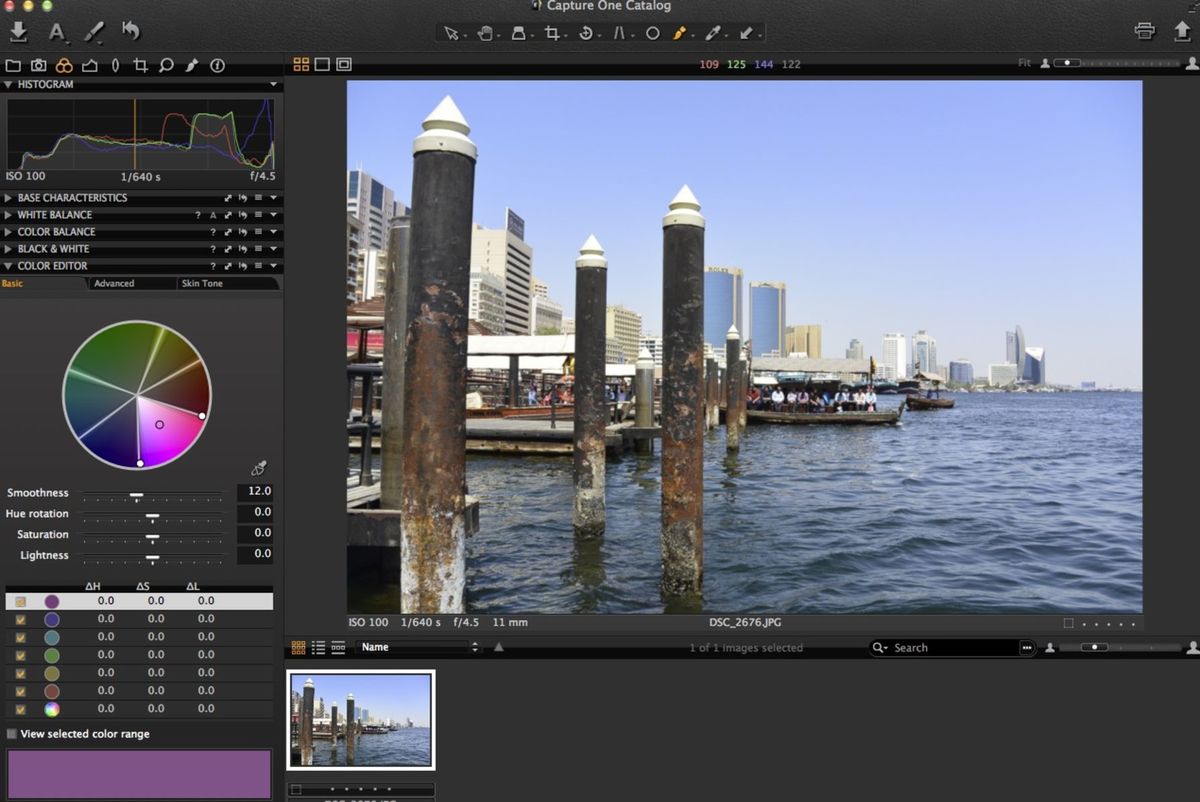This screenshot has height=802, width=1200.
Task: Click the Import images icon
Action: (x=18, y=32)
